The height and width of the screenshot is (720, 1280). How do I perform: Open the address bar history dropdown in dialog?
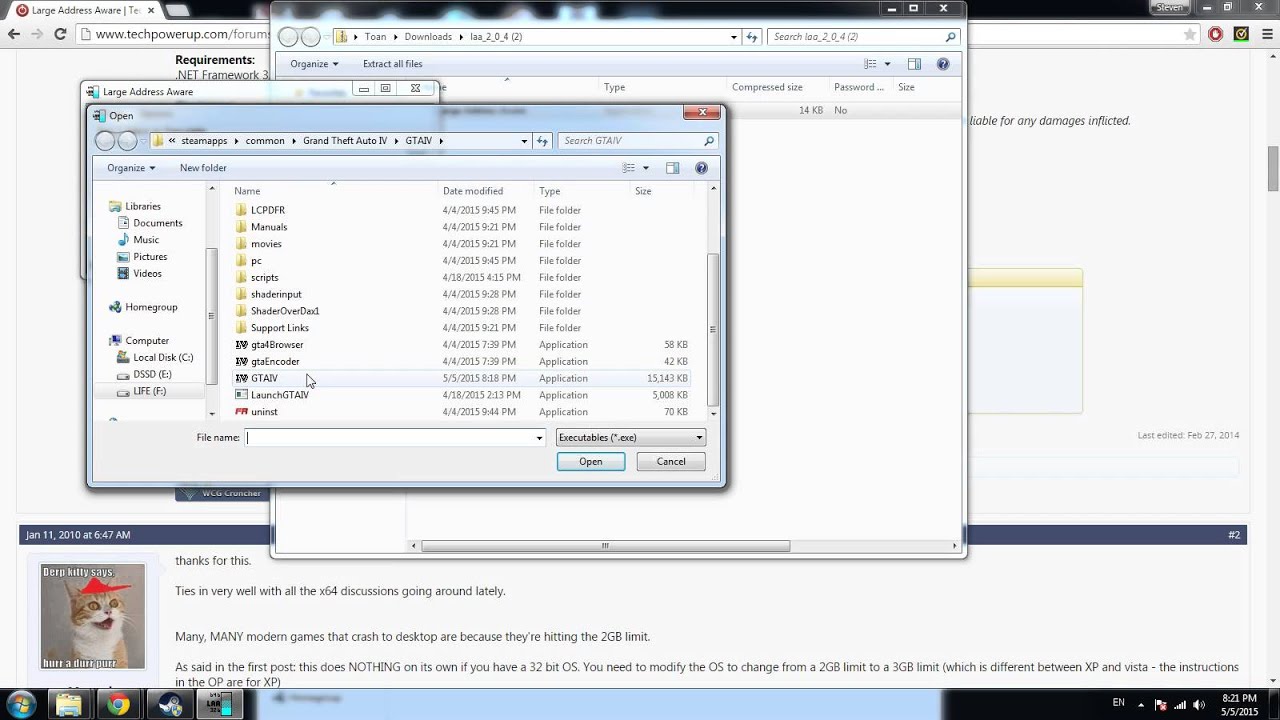524,141
